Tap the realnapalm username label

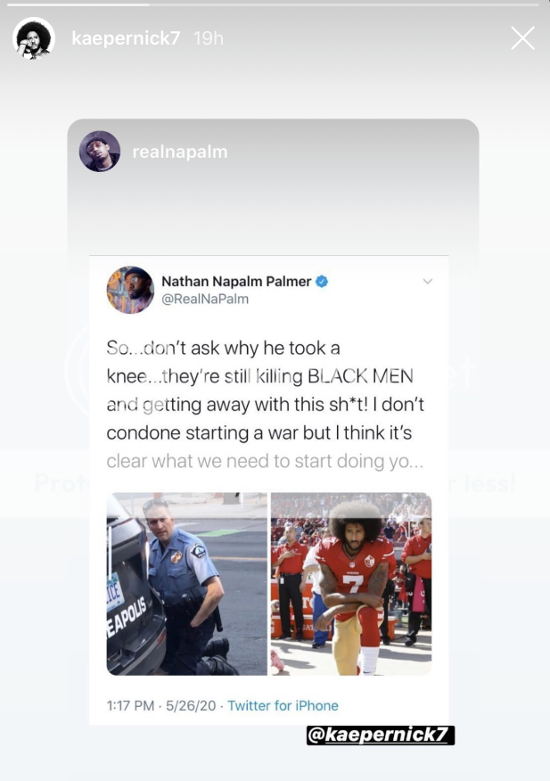[x=180, y=152]
